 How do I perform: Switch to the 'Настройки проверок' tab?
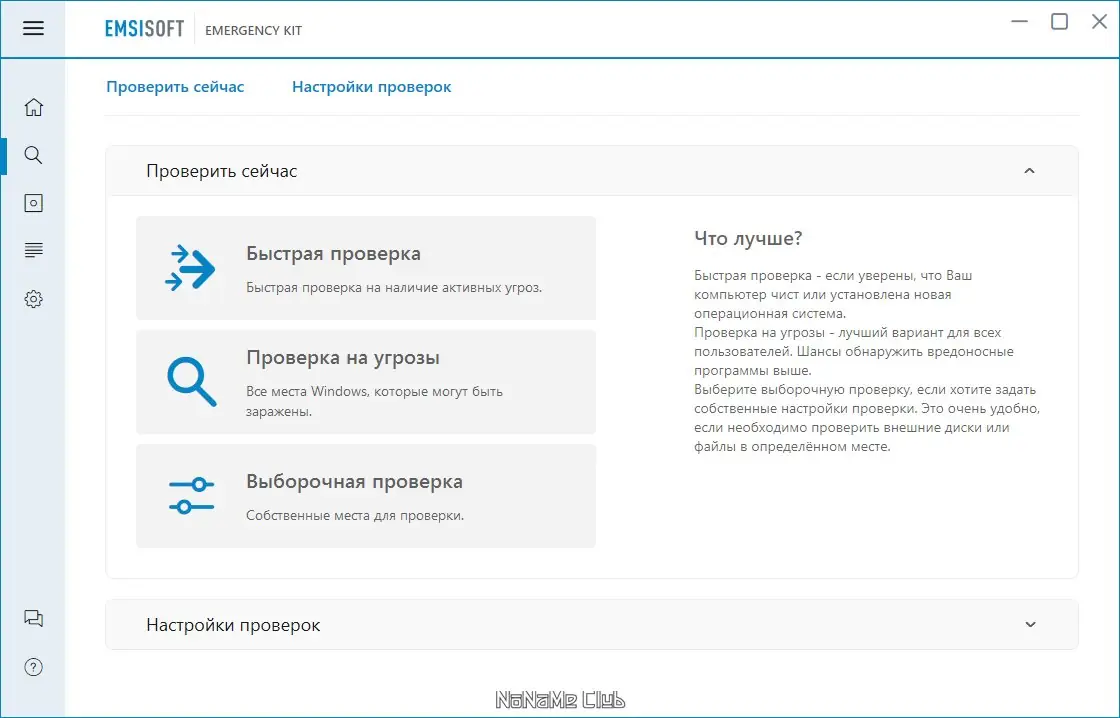click(371, 86)
